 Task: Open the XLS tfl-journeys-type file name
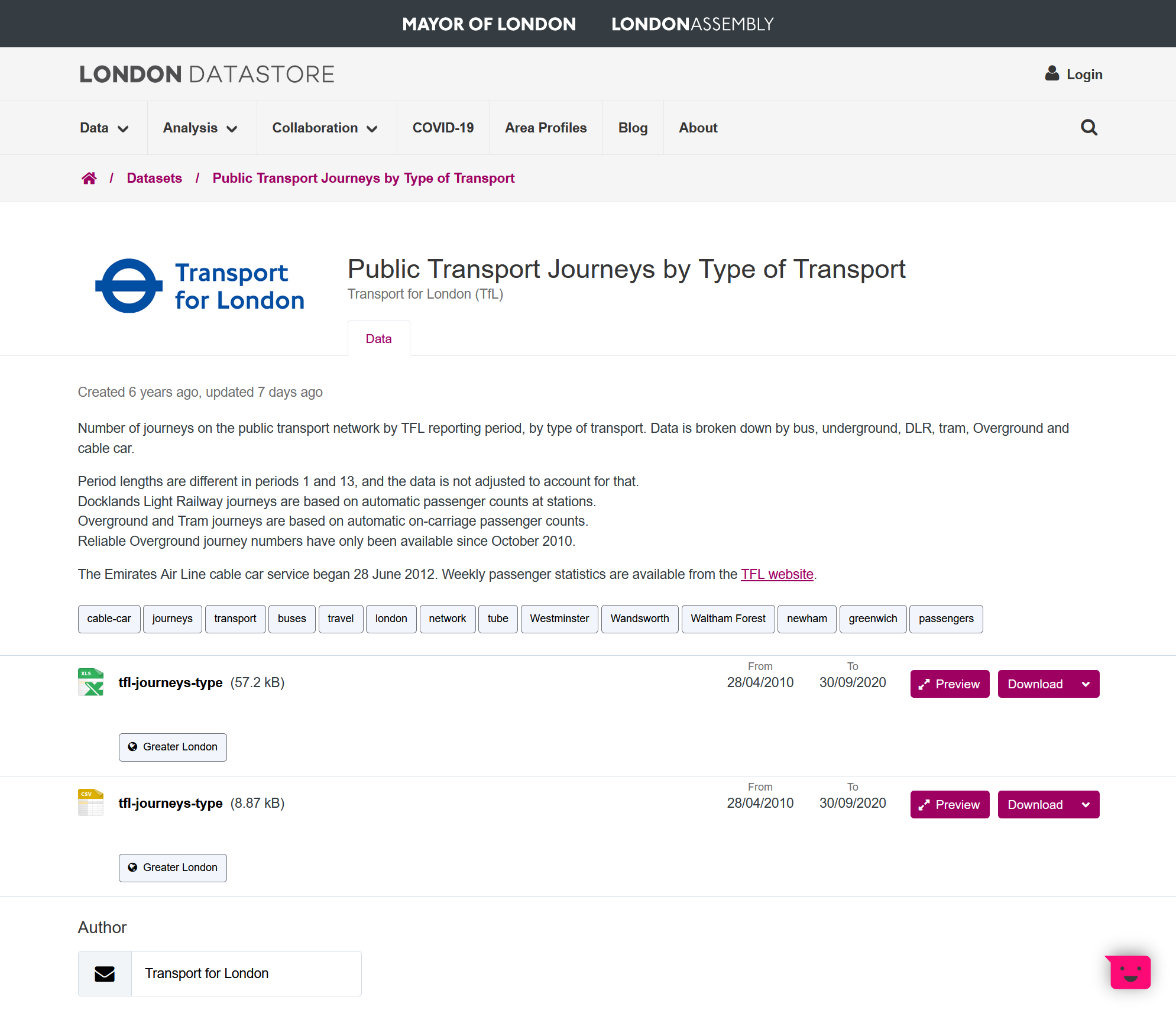(170, 682)
